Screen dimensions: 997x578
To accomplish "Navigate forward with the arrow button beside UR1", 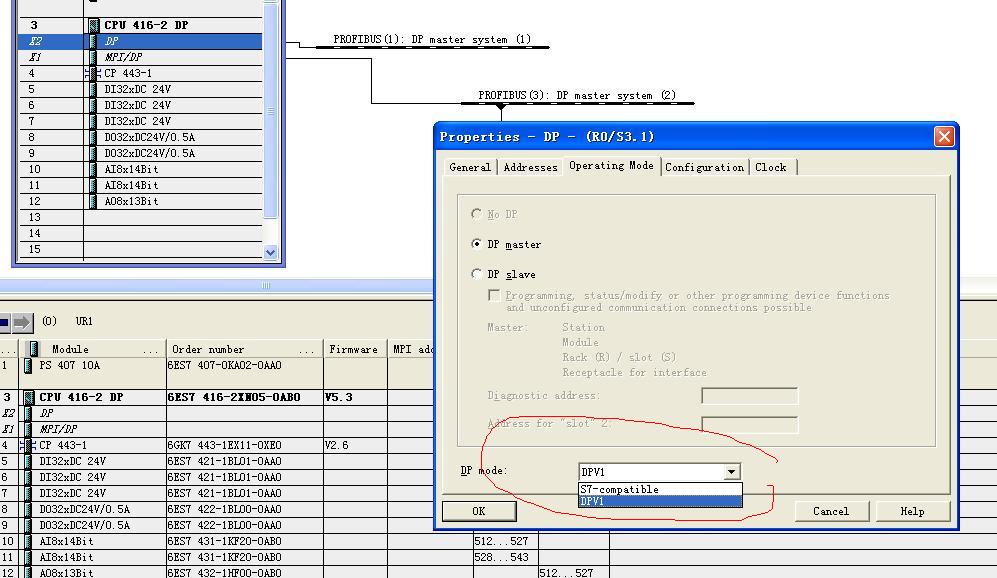I will point(22,322).
